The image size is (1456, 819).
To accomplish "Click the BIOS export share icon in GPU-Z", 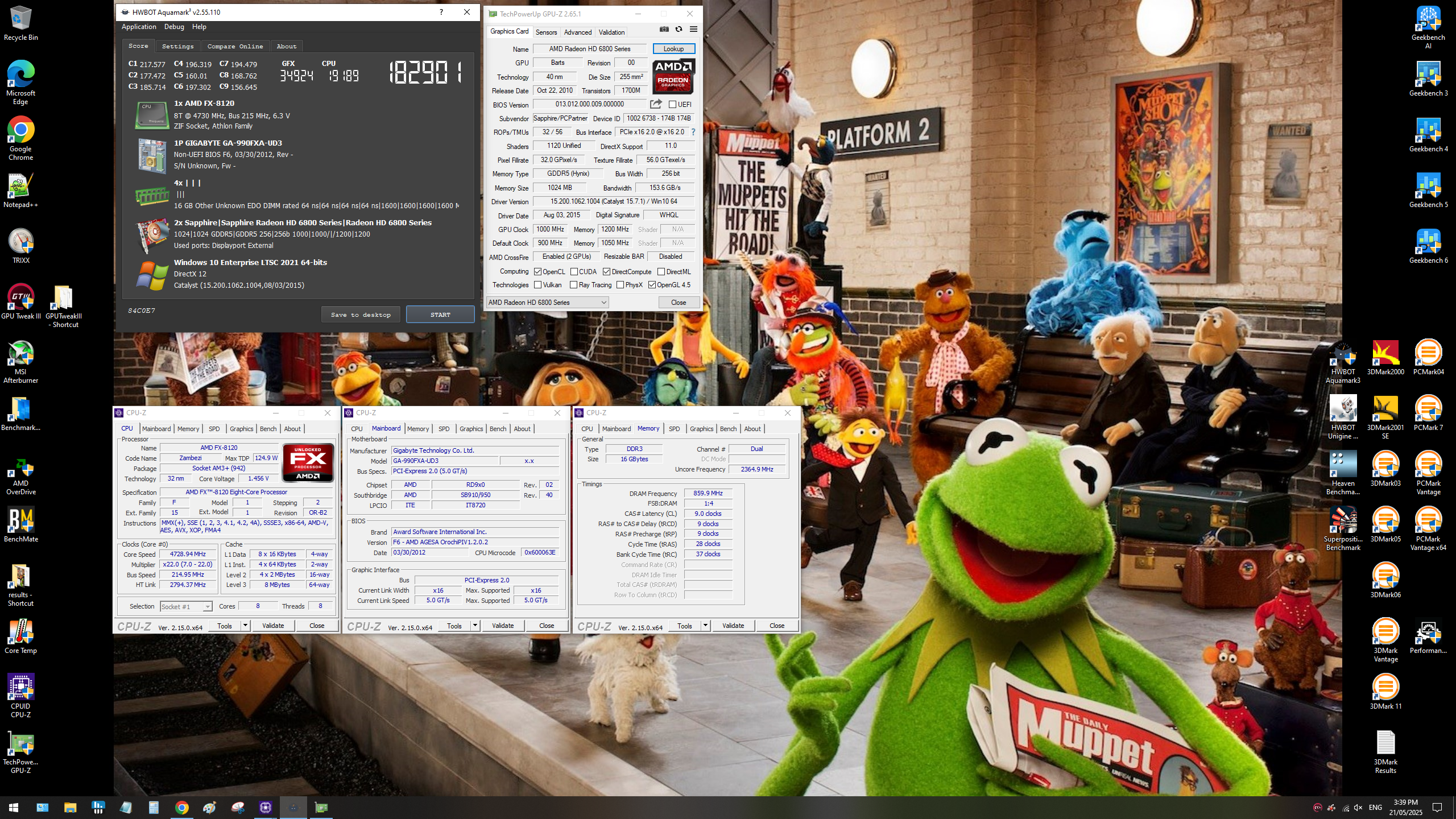I will click(x=656, y=104).
